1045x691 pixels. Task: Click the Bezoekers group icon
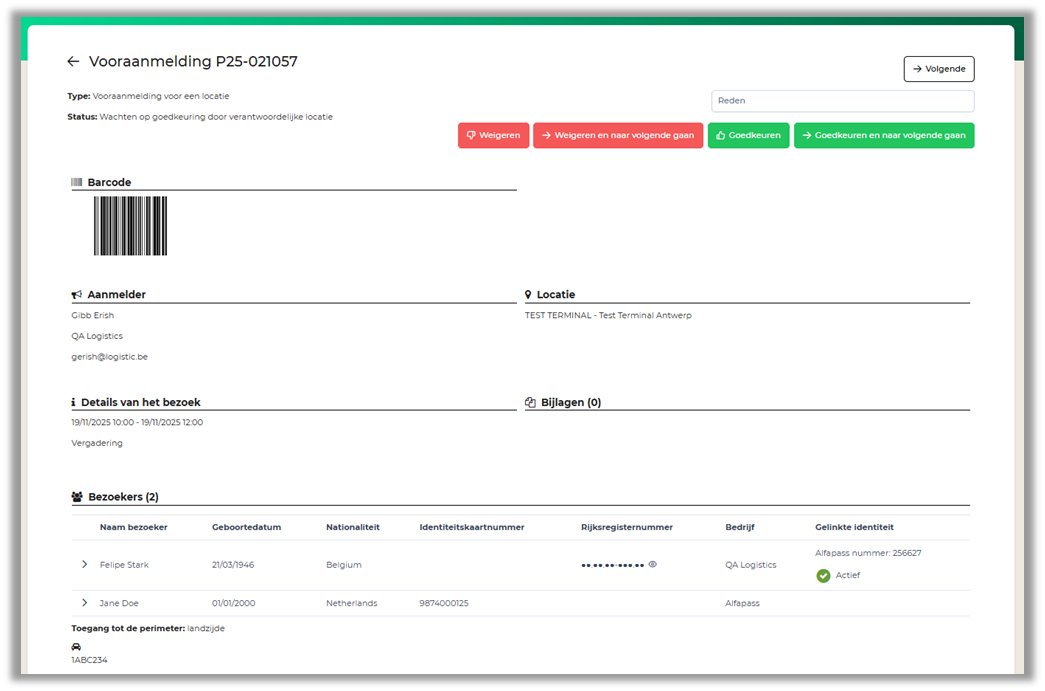point(77,497)
